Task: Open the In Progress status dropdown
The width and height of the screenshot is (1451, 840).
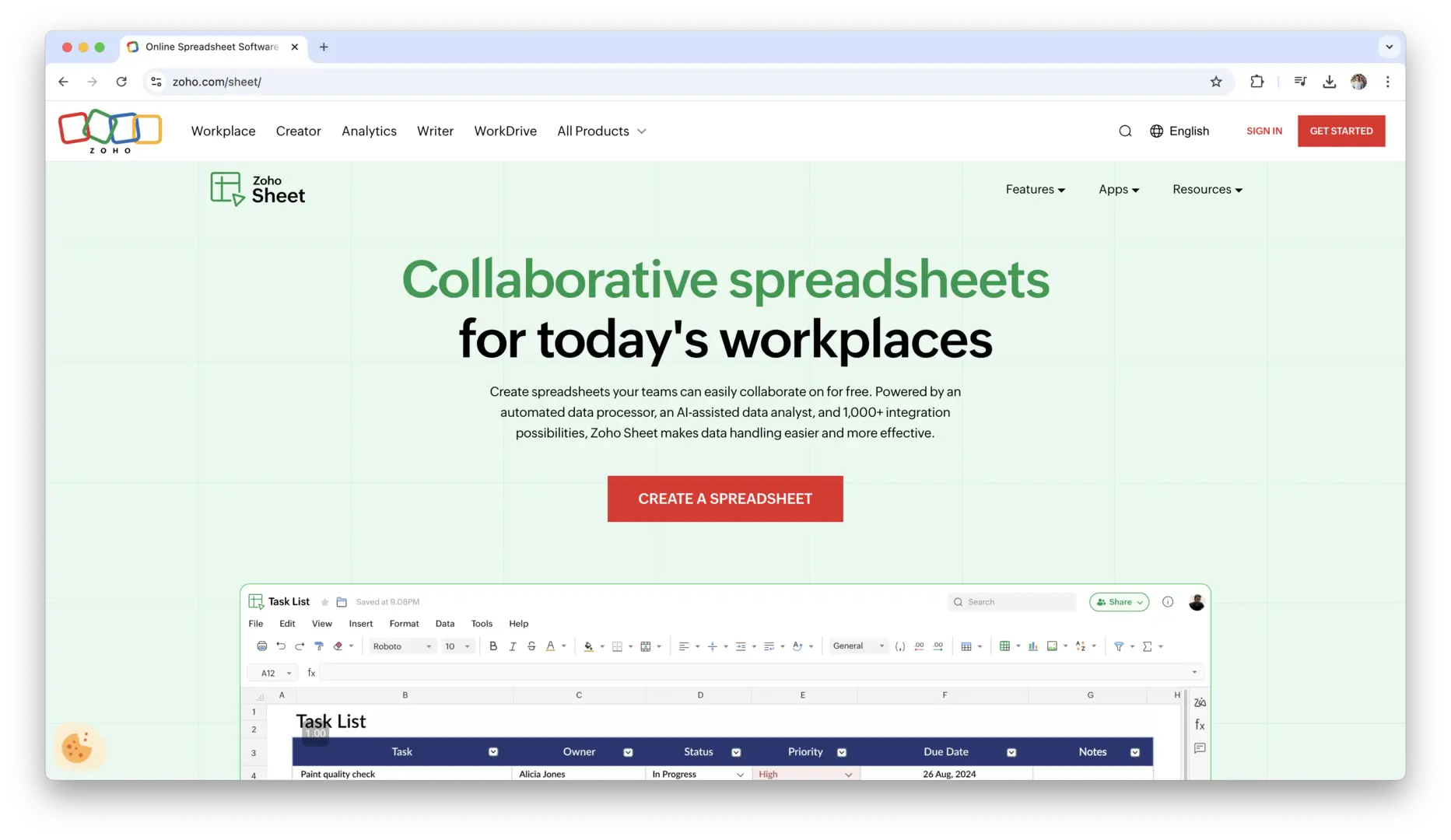Action: 740,775
